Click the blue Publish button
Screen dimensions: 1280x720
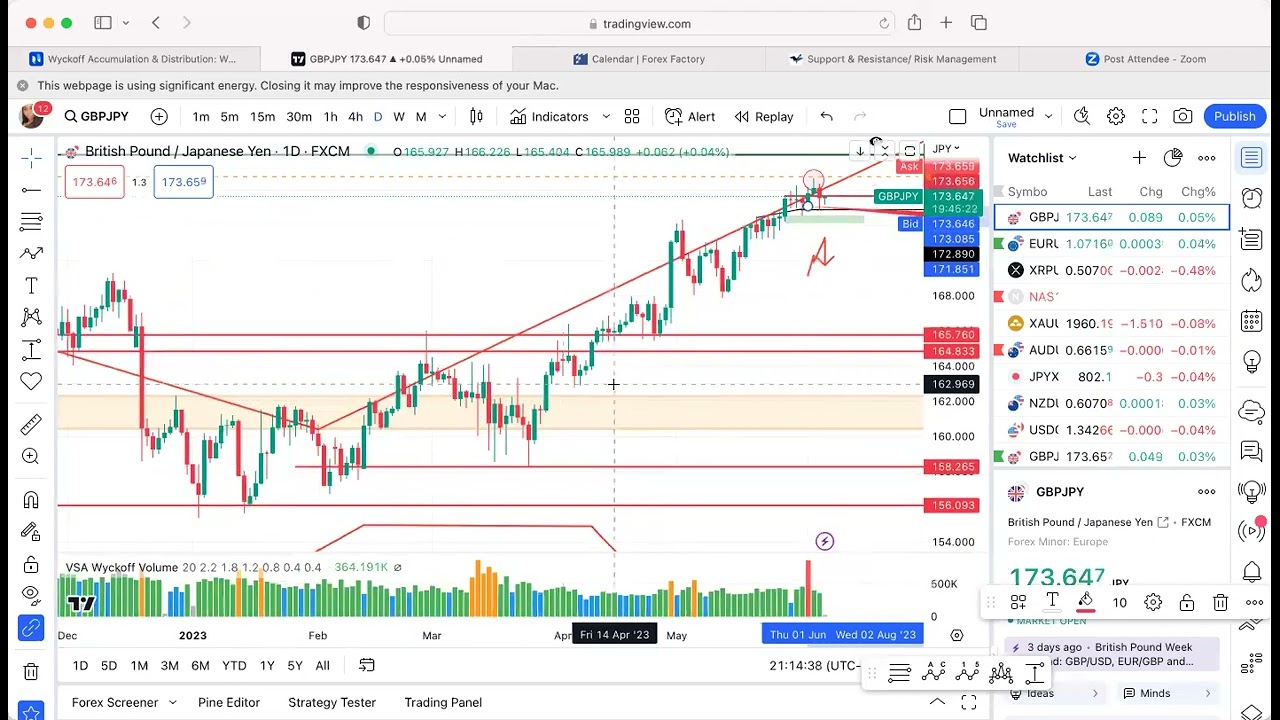click(1235, 117)
